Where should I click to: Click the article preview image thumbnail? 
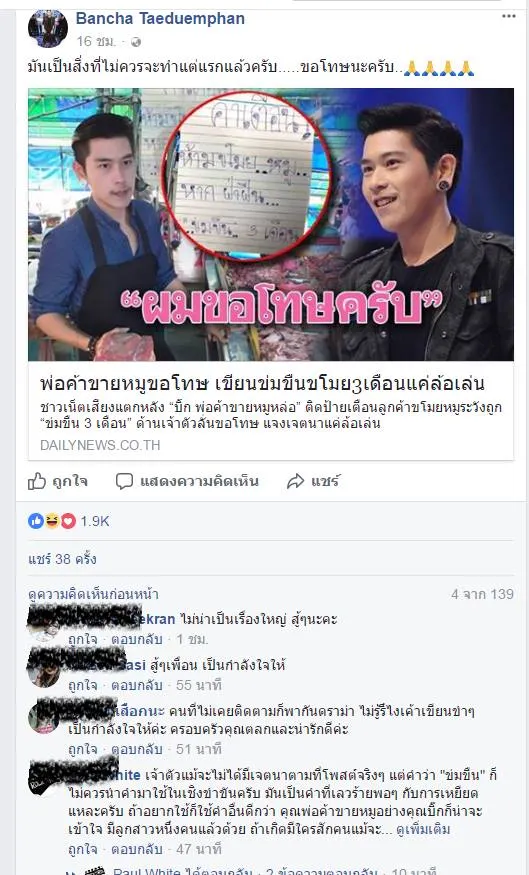pos(271,224)
